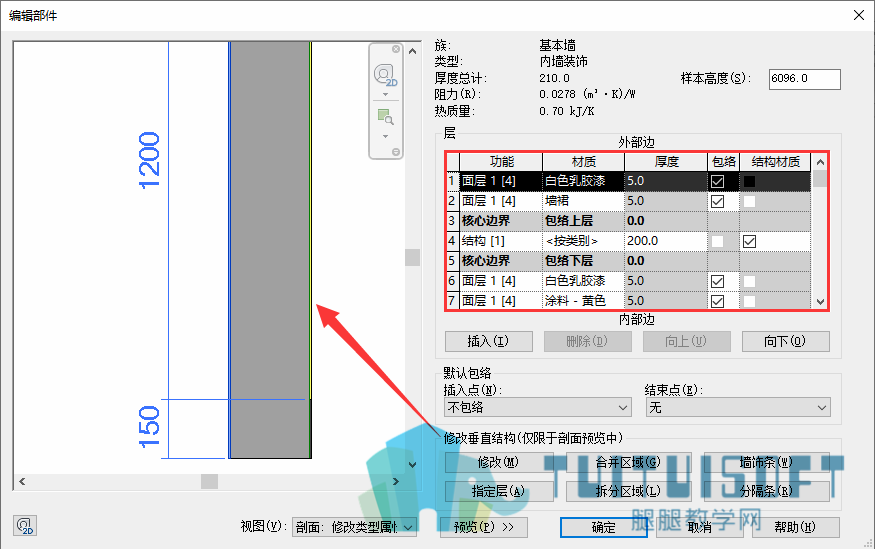Select function cell 结构 [1] in row 4
875x549 pixels.
501,241
